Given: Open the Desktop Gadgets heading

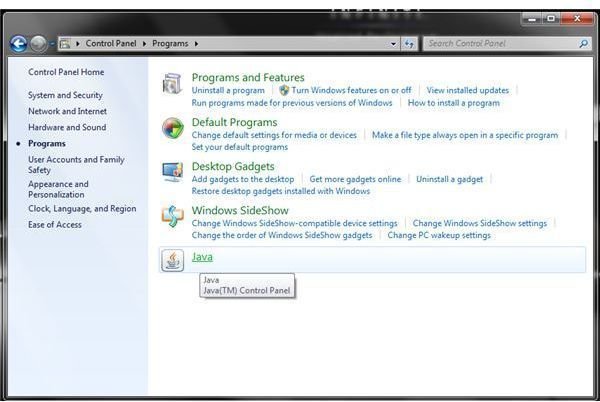Looking at the screenshot, I should coord(233,166).
